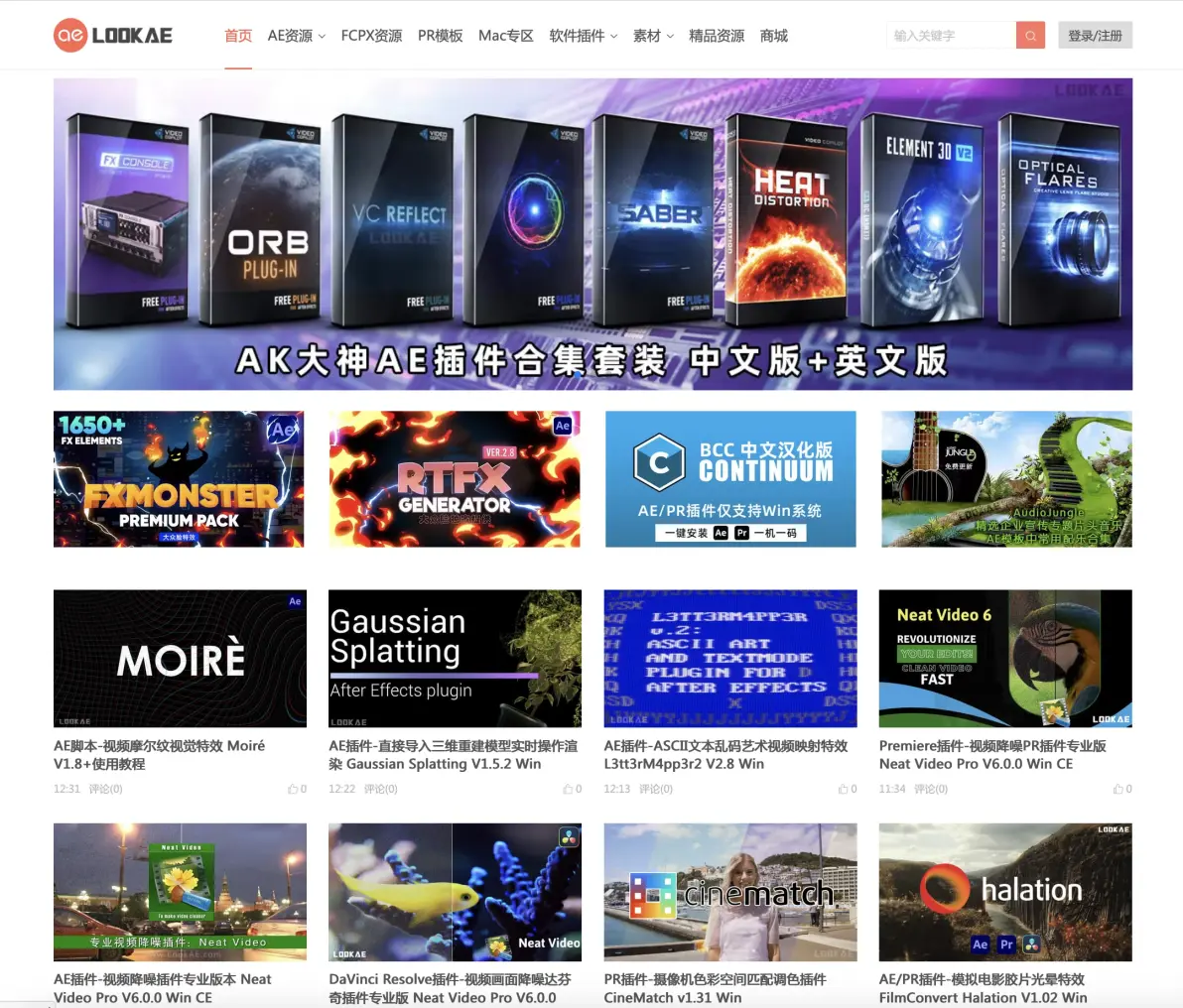Open the 商城 store menu item
This screenshot has height=1008, width=1183.
[x=773, y=36]
